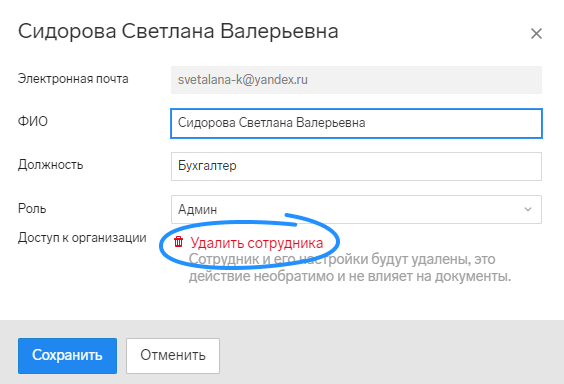Save changes with the Сохранить button
Screen dimensions: 564x384
point(67,356)
